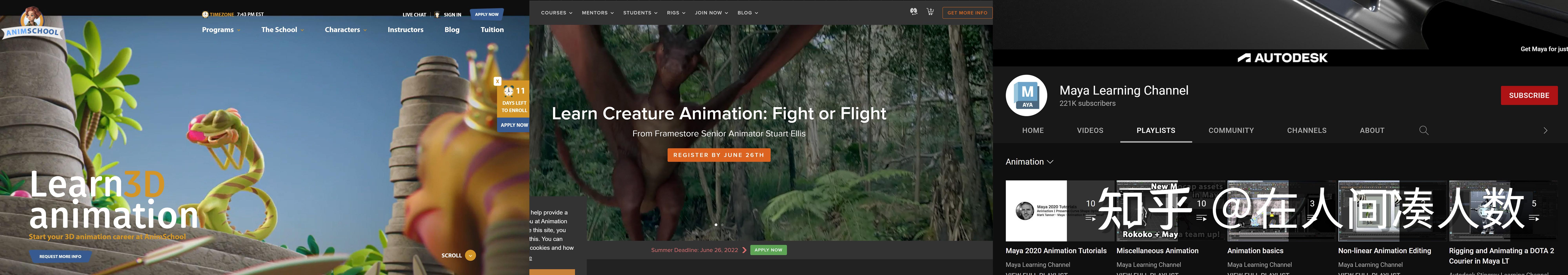
Task: Open the Rigs dropdown menu
Action: click(676, 13)
